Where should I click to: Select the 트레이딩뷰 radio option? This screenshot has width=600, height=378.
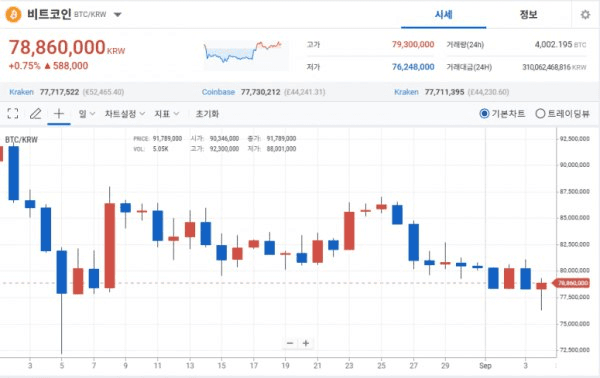[562, 114]
